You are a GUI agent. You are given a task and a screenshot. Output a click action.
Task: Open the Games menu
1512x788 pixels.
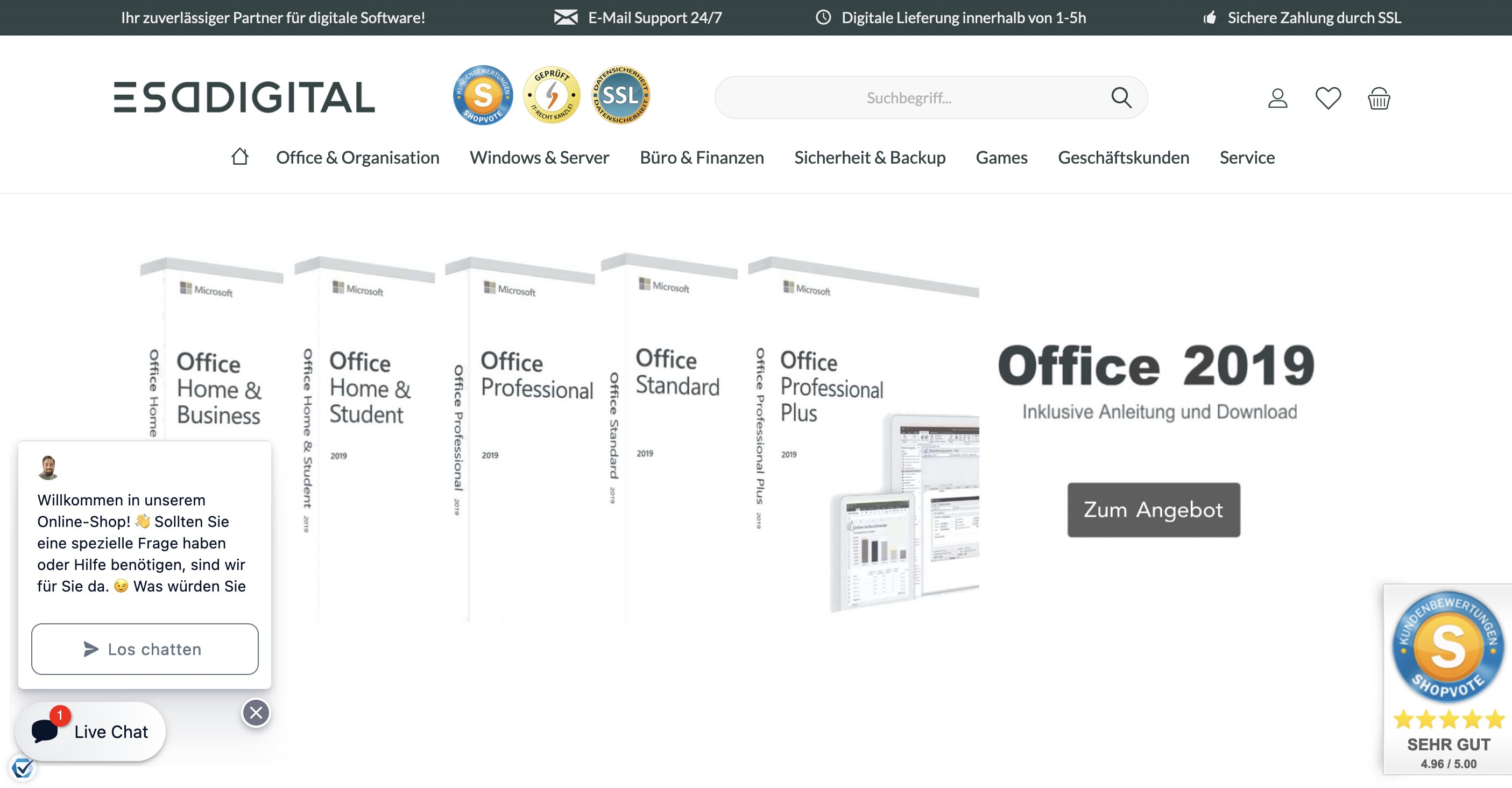click(x=1001, y=157)
